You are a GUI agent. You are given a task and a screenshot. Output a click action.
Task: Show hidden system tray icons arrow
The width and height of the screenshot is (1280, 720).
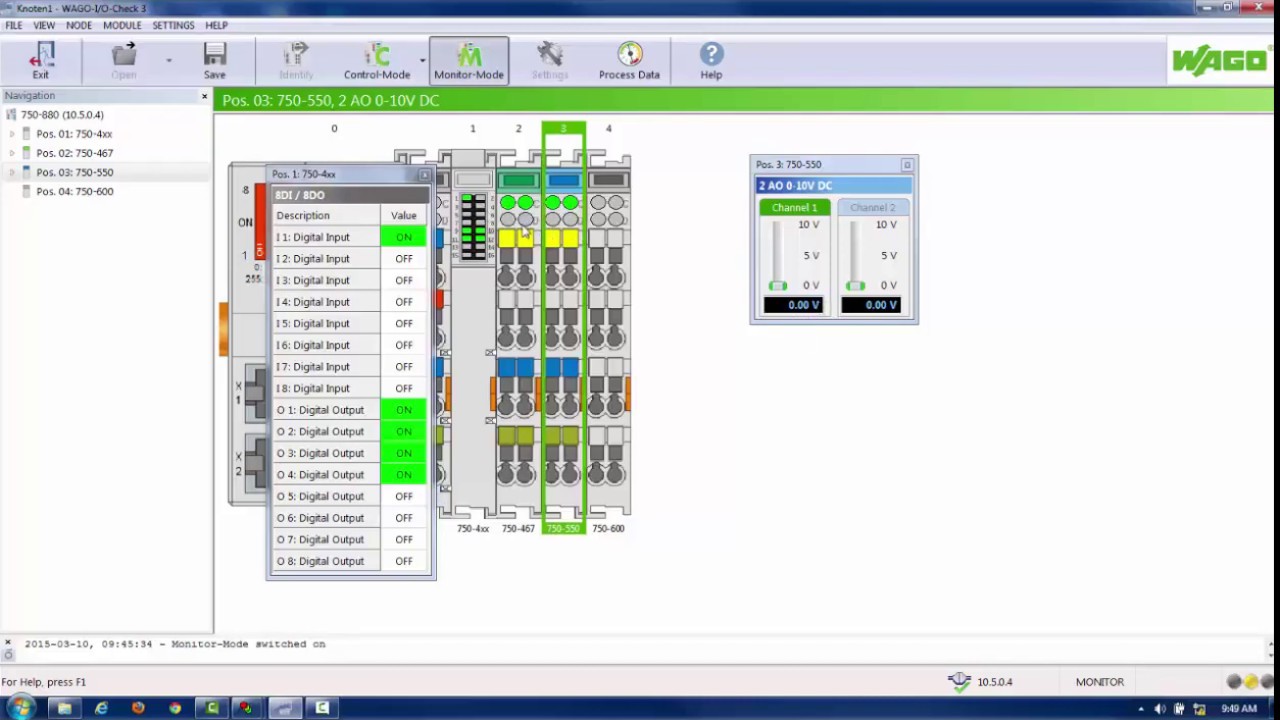(x=1141, y=709)
